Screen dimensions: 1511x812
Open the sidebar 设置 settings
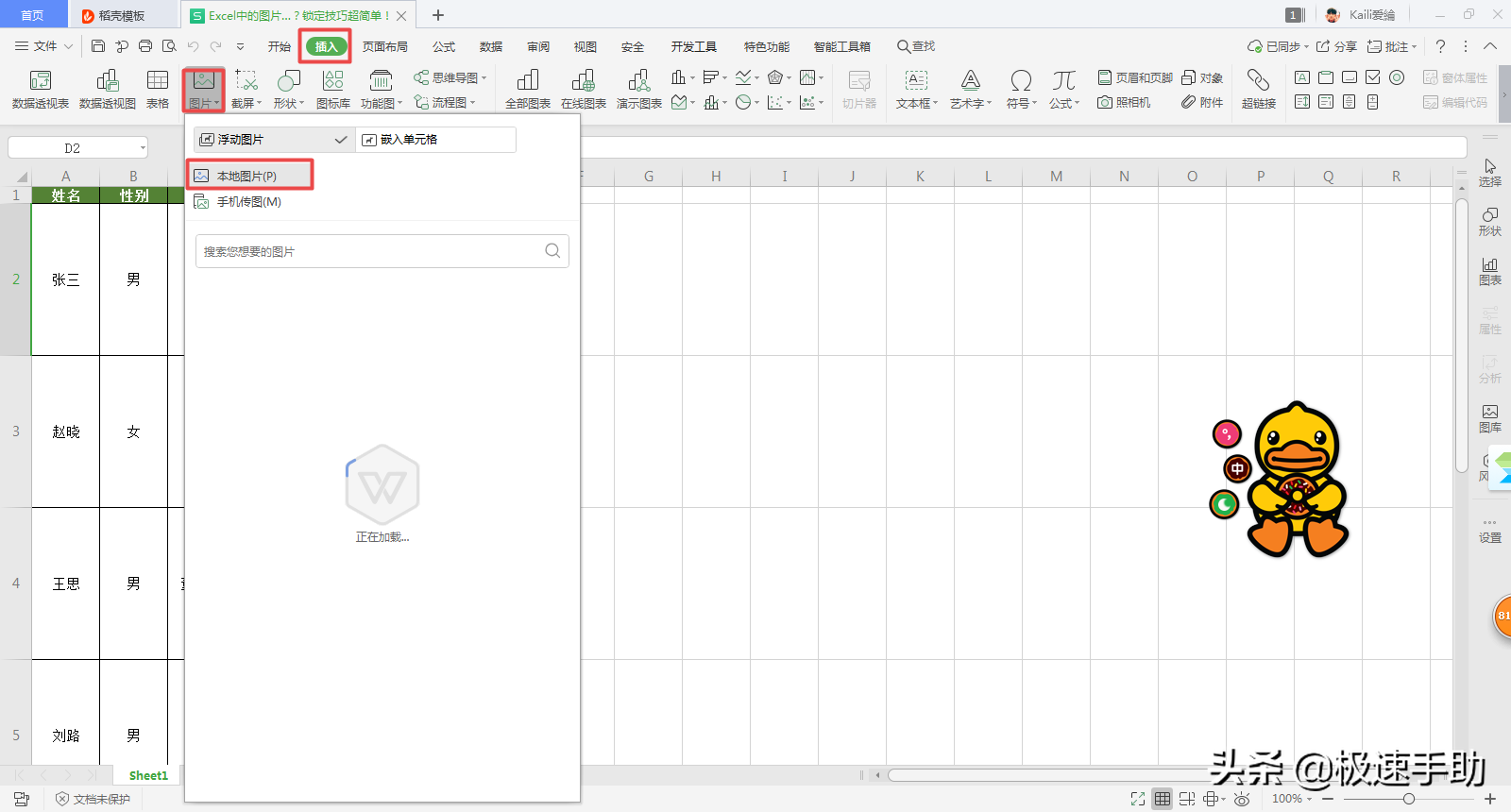click(x=1489, y=531)
